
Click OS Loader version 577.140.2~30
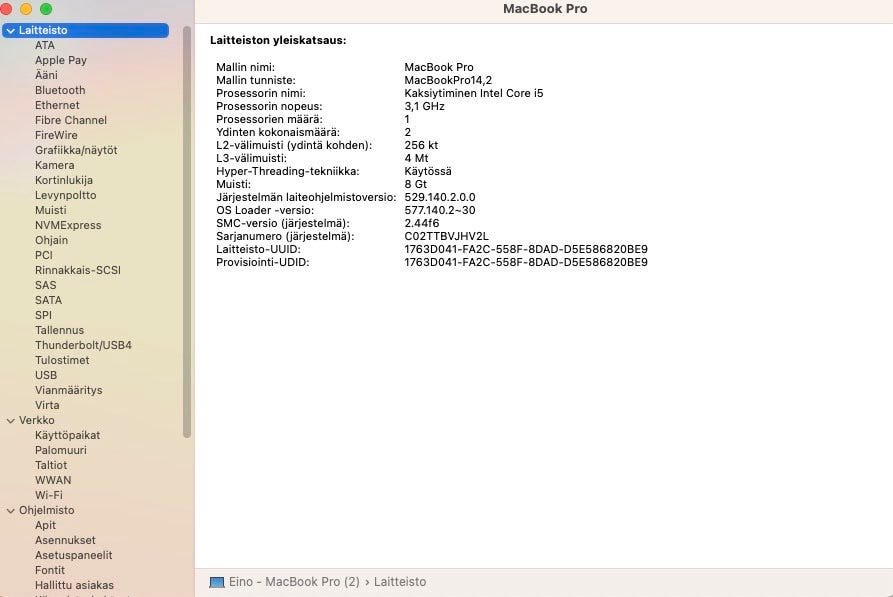440,211
